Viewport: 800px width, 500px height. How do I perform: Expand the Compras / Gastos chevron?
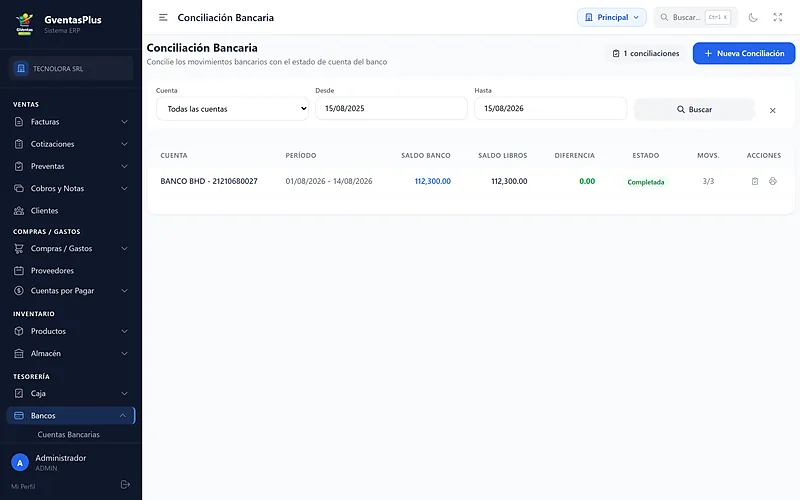[x=124, y=248]
